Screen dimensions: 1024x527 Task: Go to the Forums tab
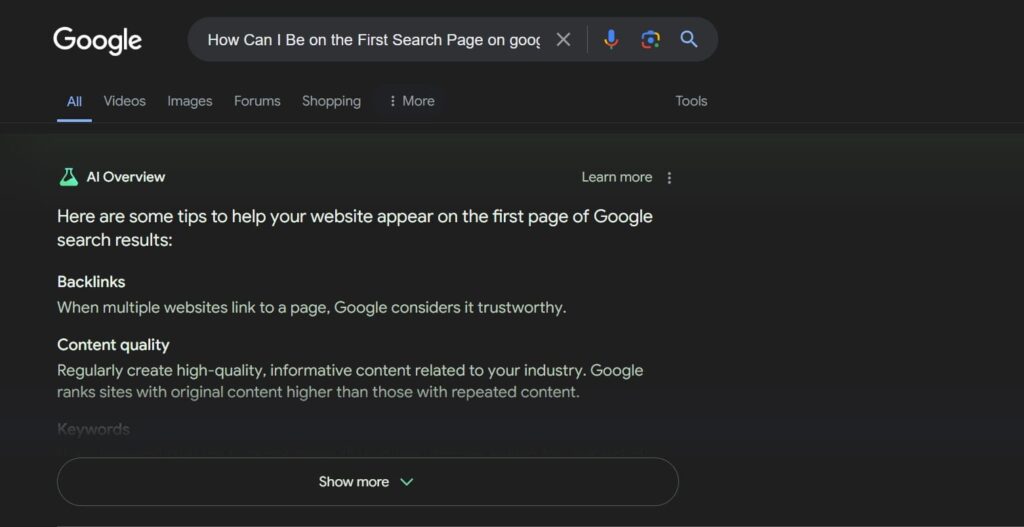click(257, 101)
